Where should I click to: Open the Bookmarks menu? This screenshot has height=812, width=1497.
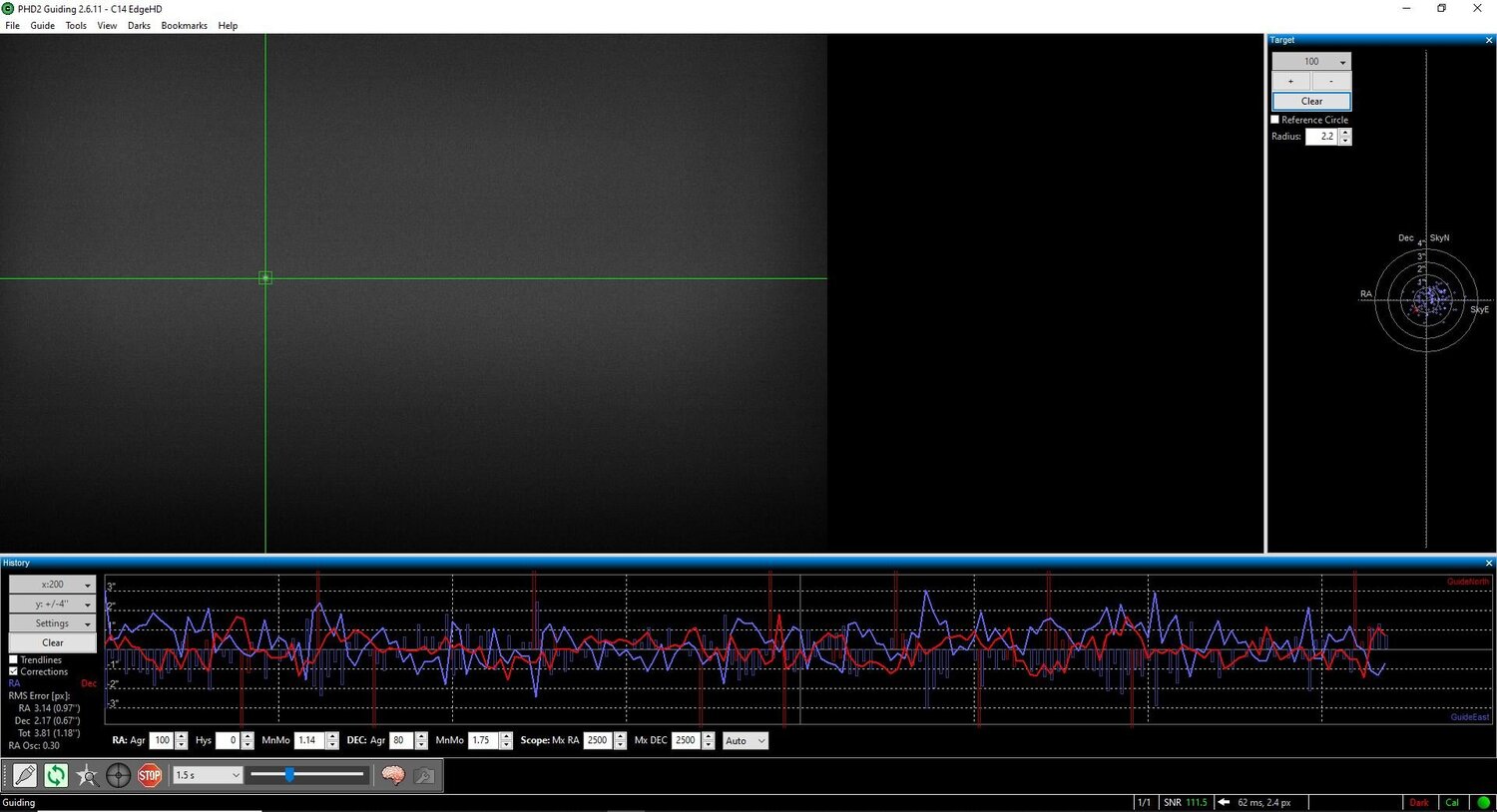pos(185,26)
